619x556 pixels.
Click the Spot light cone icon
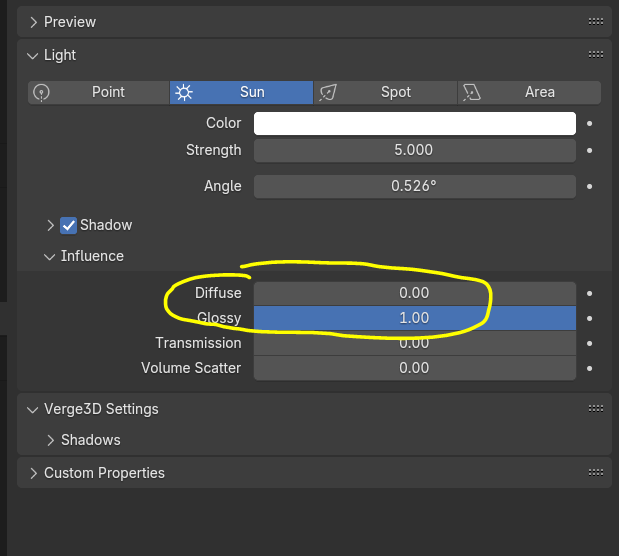(328, 93)
